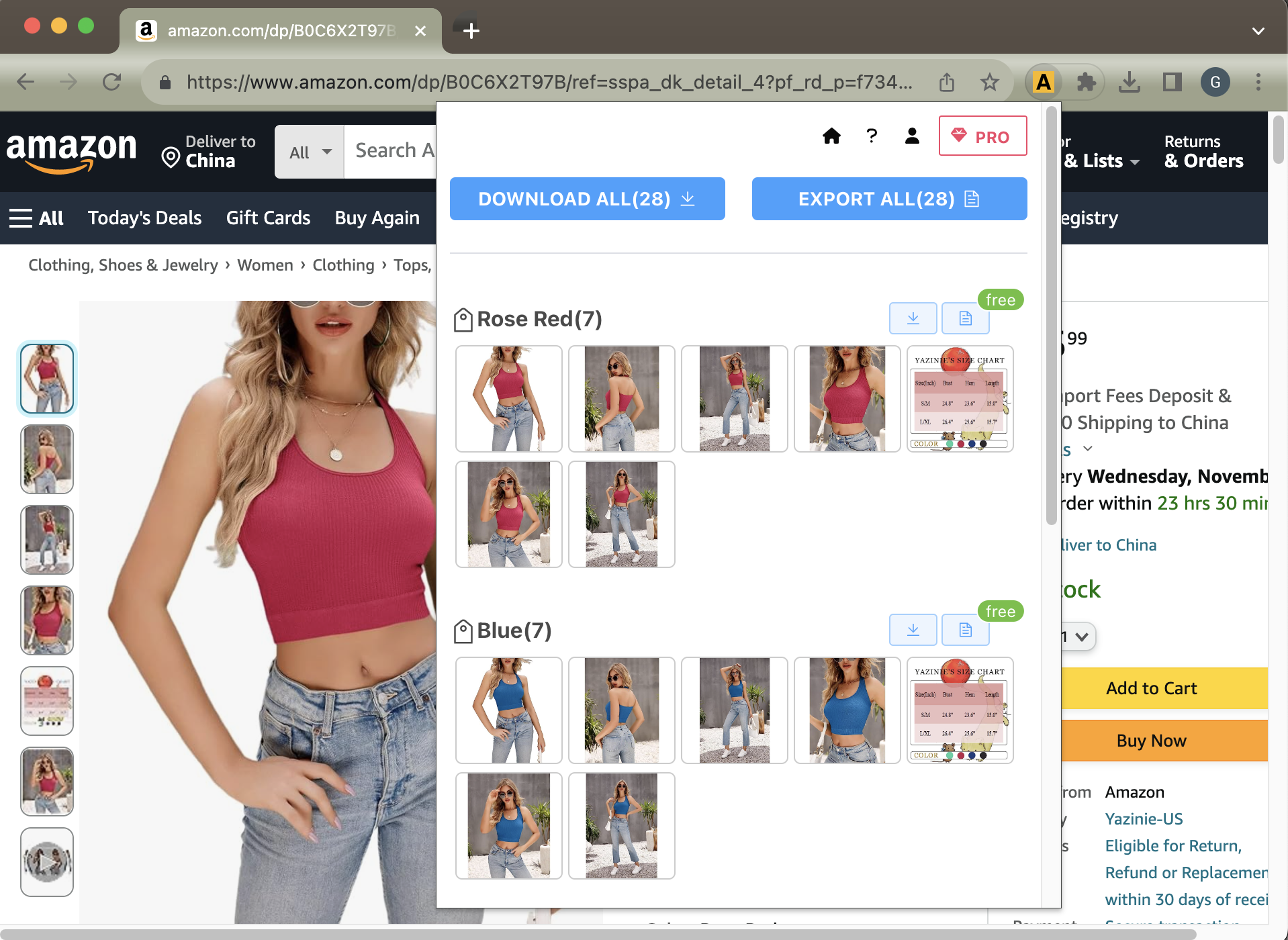Open the user account icon in the overlay
The width and height of the screenshot is (1288, 940).
click(x=911, y=136)
